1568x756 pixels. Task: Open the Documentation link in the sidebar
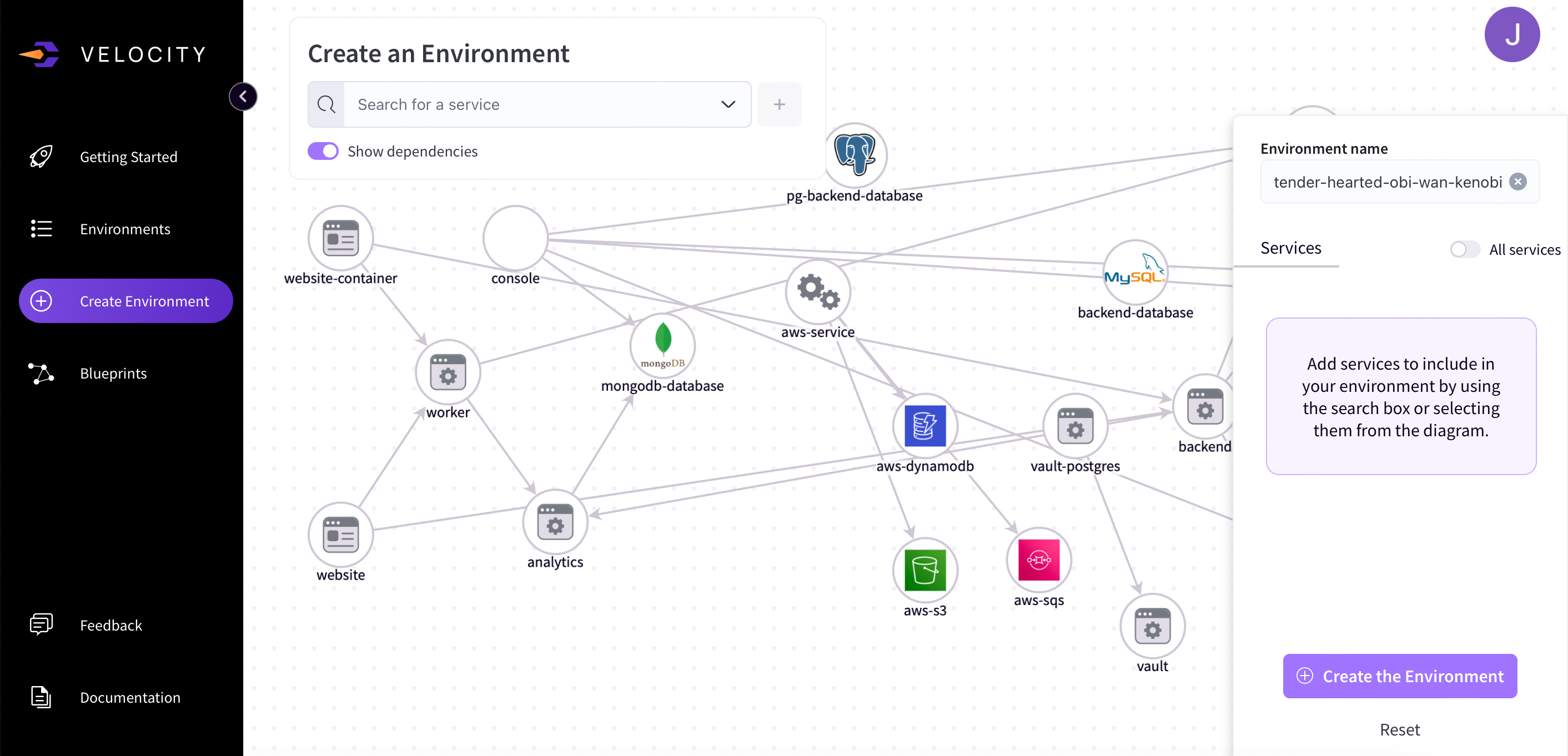tap(126, 697)
